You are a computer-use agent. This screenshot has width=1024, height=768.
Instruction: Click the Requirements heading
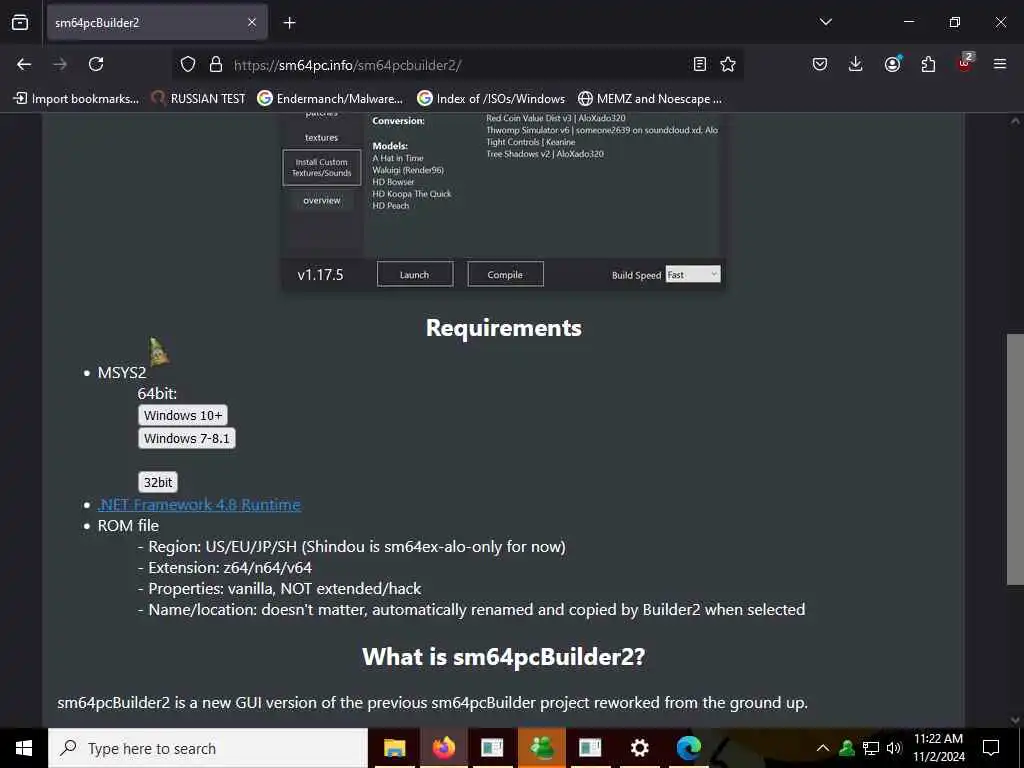pyautogui.click(x=504, y=328)
